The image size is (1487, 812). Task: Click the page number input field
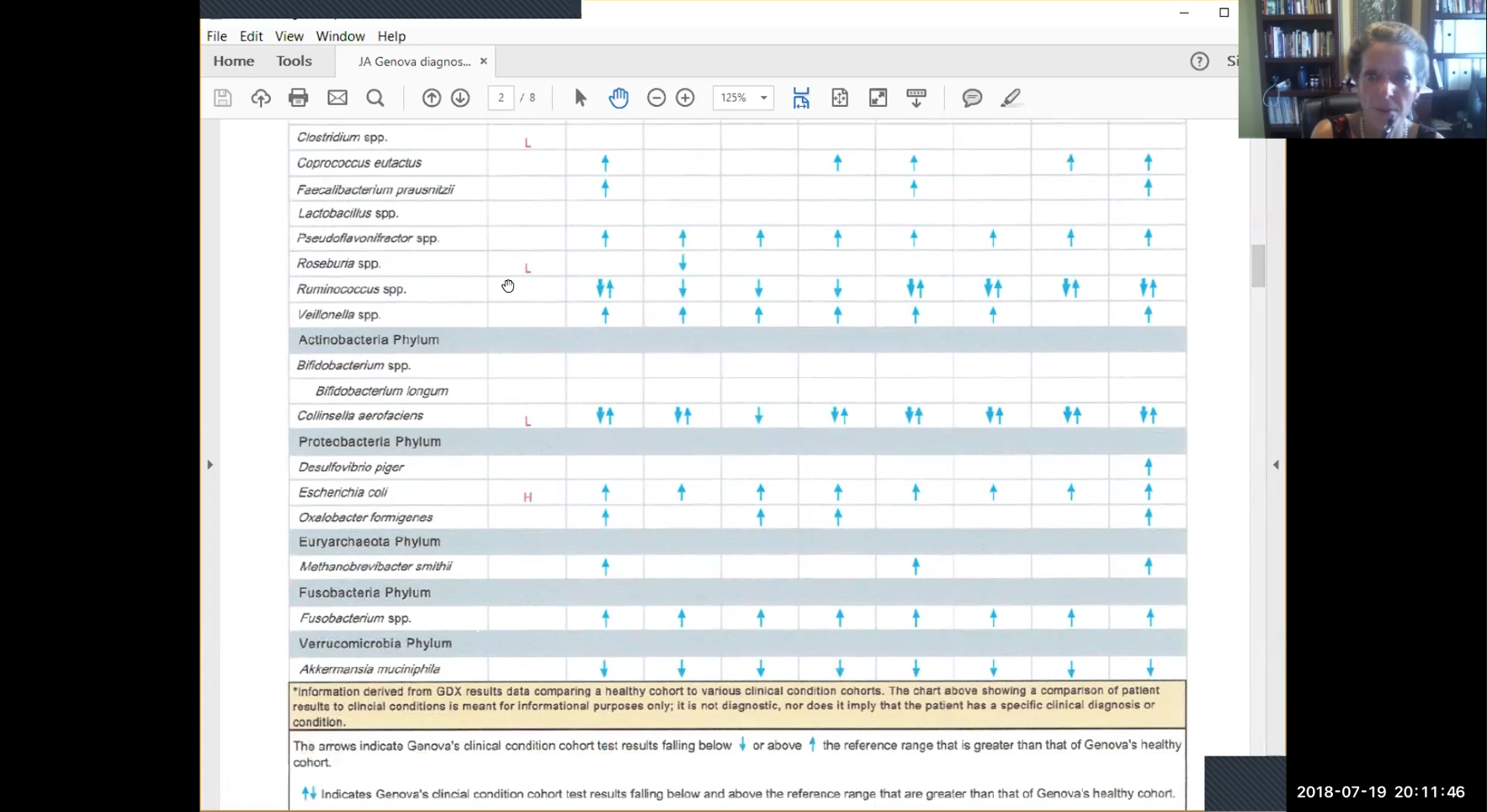(x=501, y=98)
